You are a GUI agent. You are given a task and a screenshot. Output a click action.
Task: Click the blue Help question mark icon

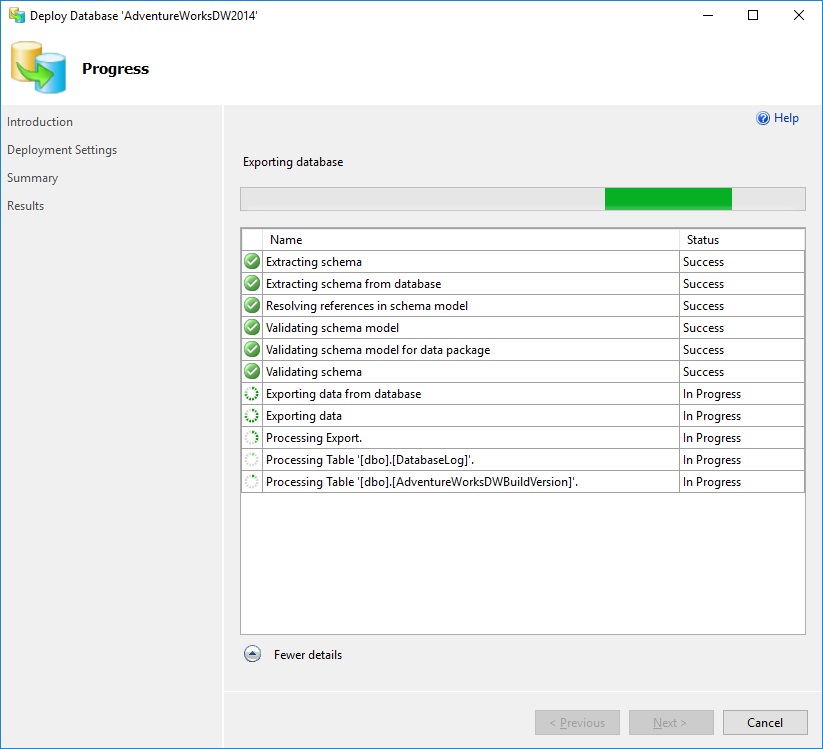763,118
